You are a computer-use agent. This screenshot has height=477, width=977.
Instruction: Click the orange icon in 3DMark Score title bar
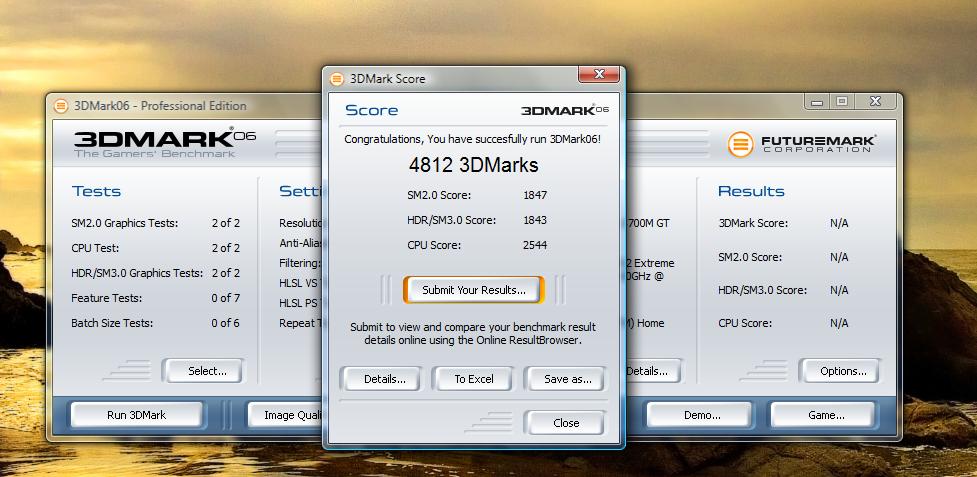(336, 79)
